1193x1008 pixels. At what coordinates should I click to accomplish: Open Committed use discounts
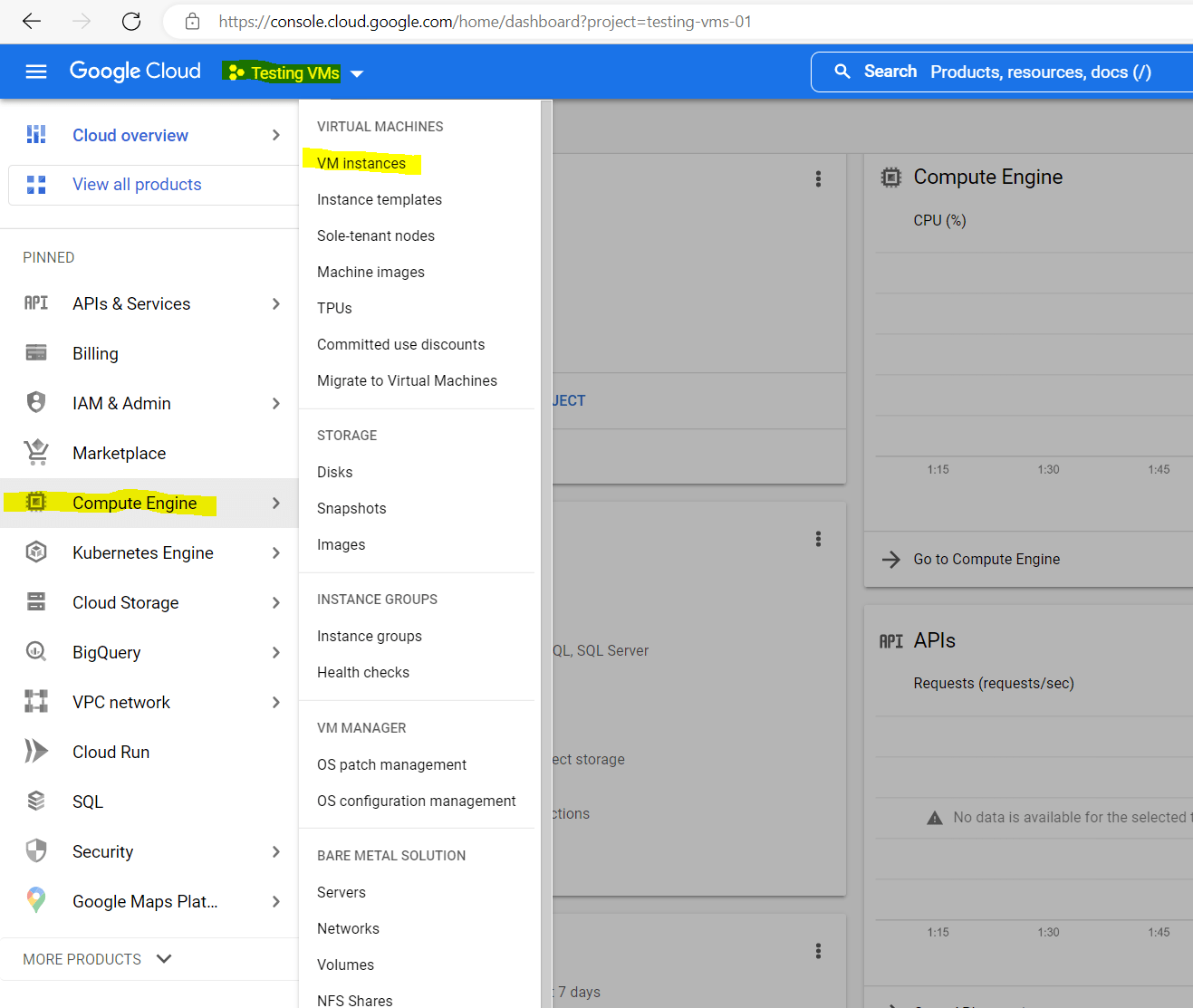[400, 344]
